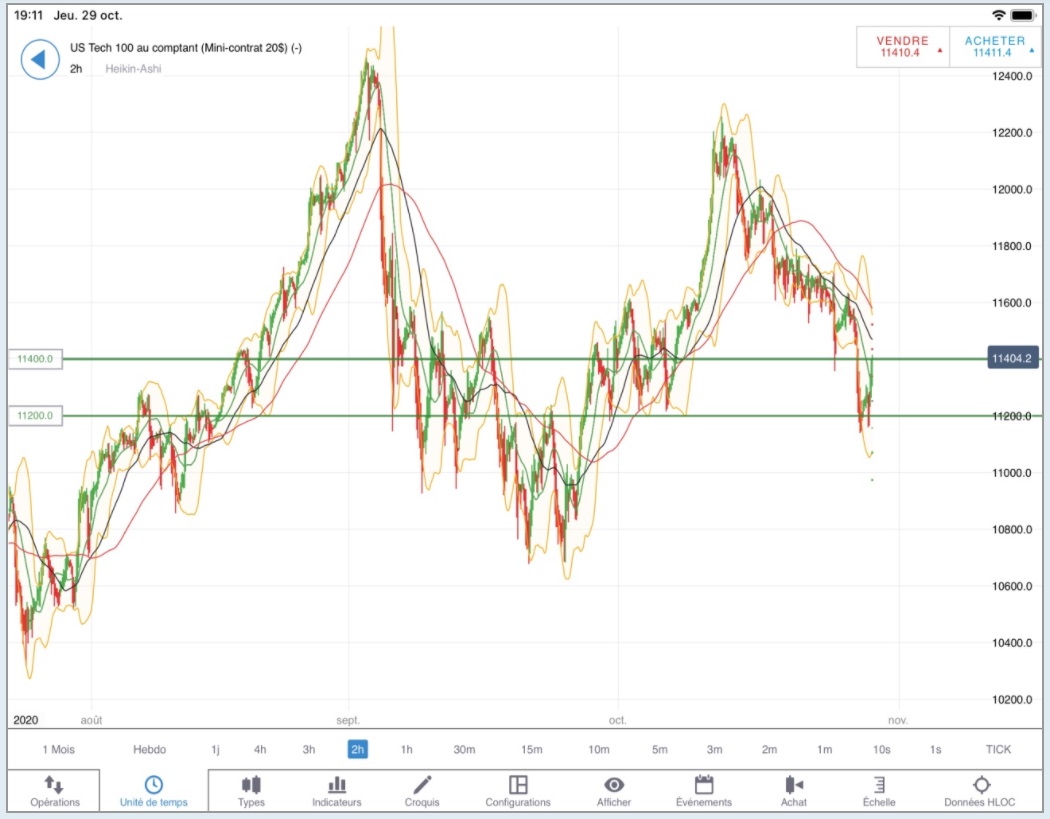
Task: Open the Configurations layout menu
Action: coord(518,790)
